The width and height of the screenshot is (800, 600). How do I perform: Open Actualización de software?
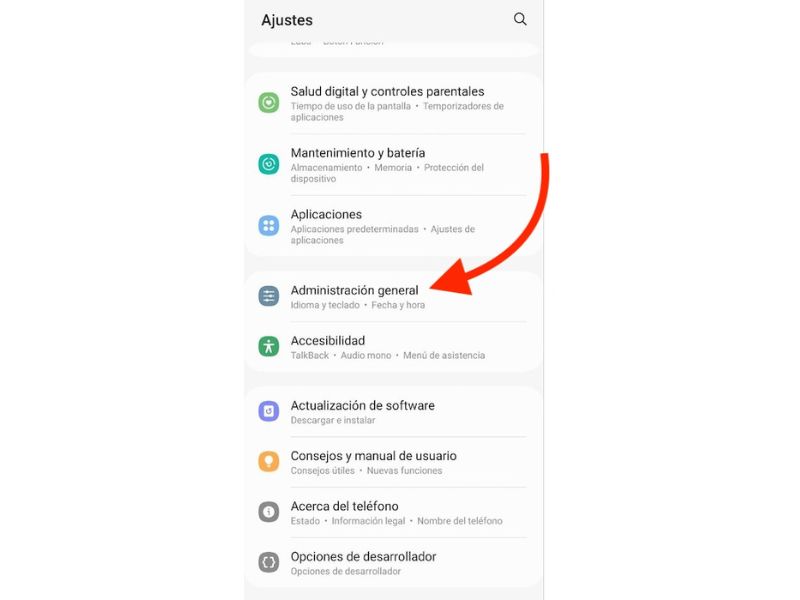pyautogui.click(x=393, y=412)
